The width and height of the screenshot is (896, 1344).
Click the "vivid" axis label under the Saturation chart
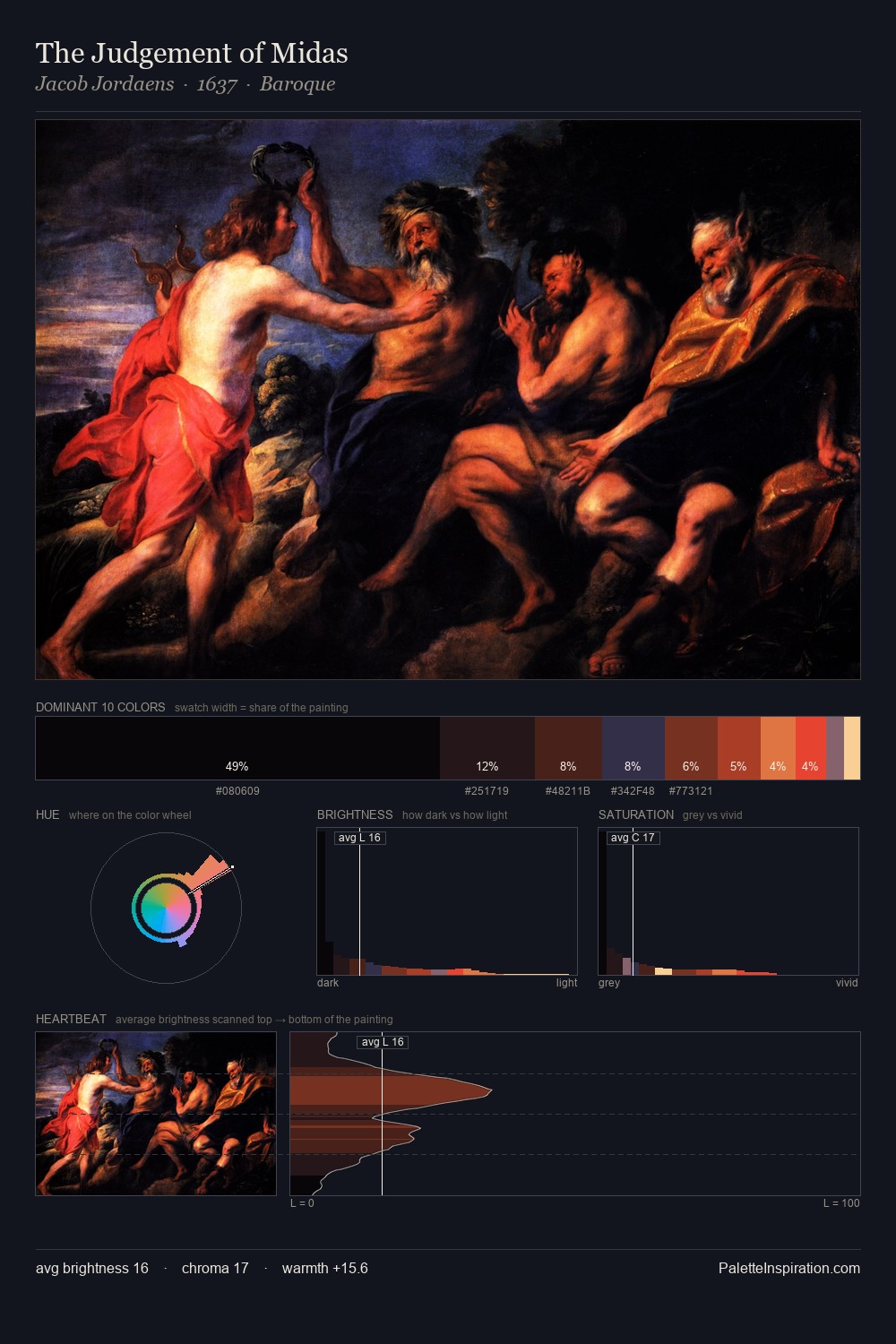[x=847, y=983]
